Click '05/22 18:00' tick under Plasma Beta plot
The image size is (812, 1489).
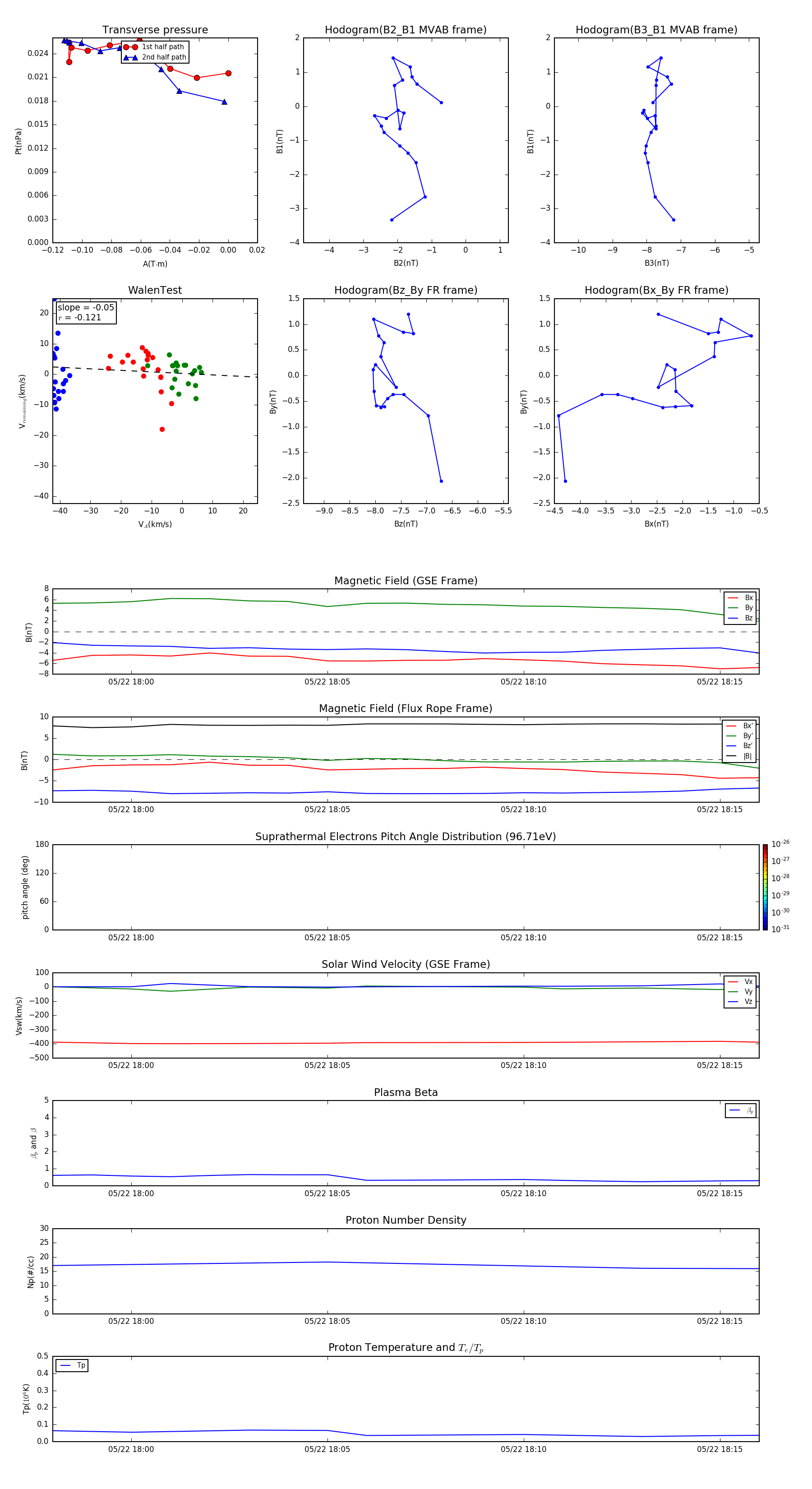pos(131,1193)
